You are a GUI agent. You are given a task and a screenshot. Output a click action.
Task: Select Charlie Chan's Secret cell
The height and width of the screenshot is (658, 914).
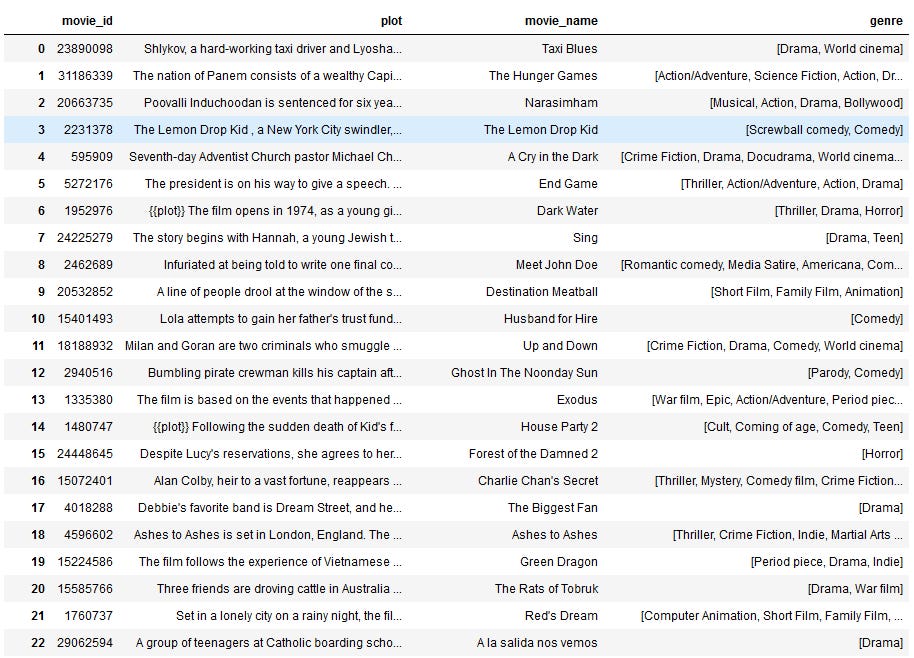pyautogui.click(x=537, y=481)
